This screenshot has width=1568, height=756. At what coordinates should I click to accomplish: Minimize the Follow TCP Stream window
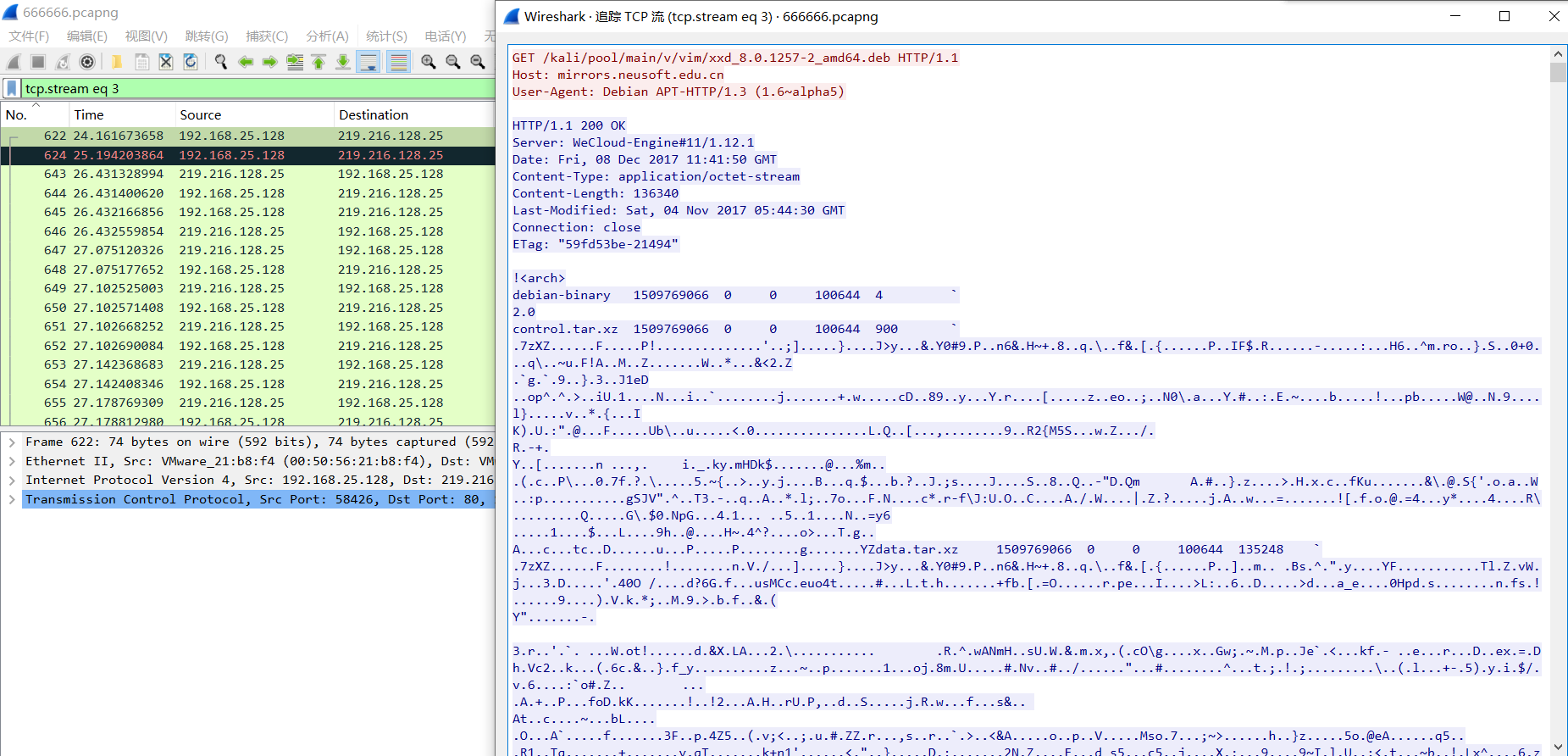tap(1455, 16)
